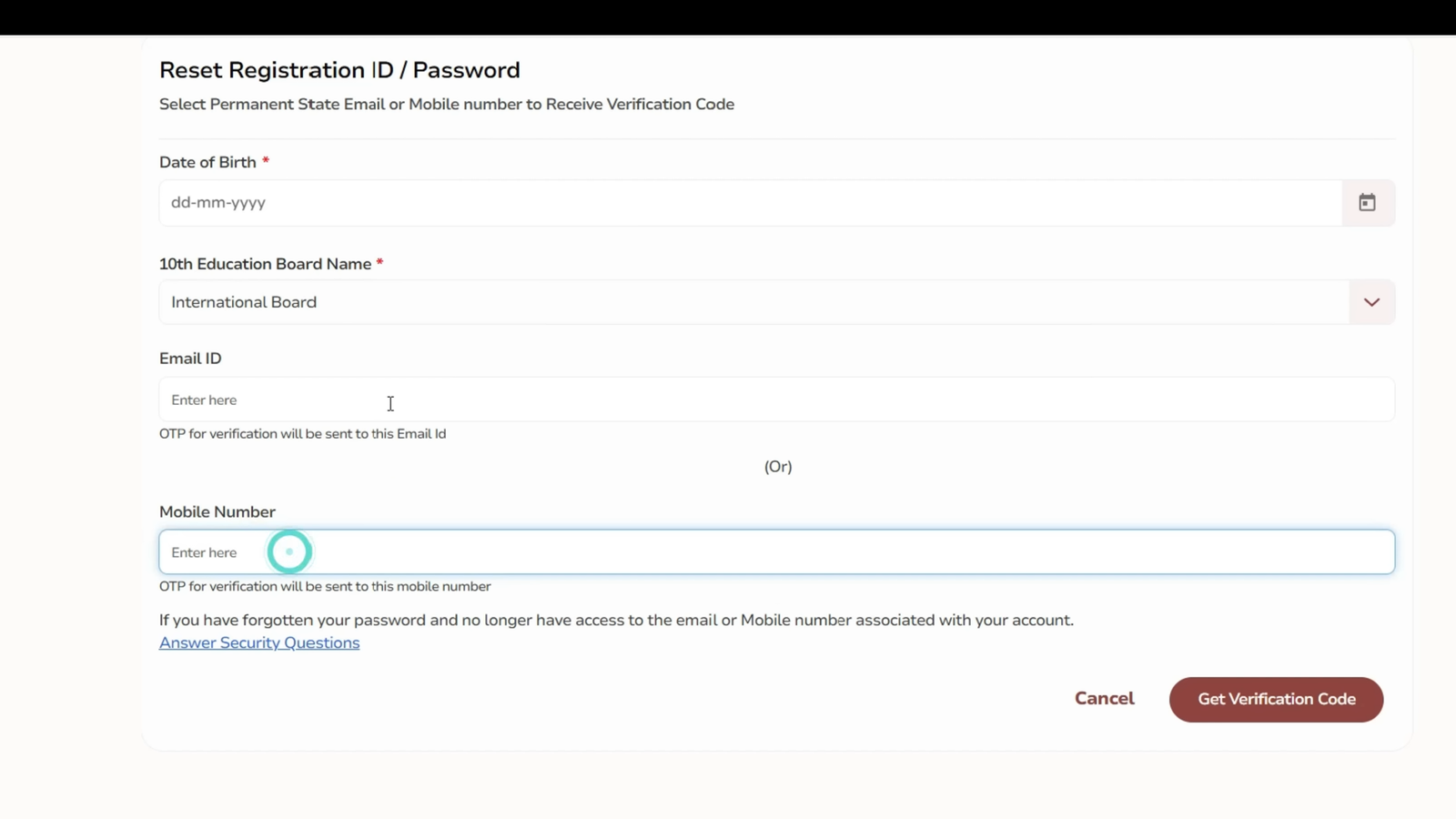
Task: Click the Reset Registration ID / Password heading
Action: click(339, 70)
